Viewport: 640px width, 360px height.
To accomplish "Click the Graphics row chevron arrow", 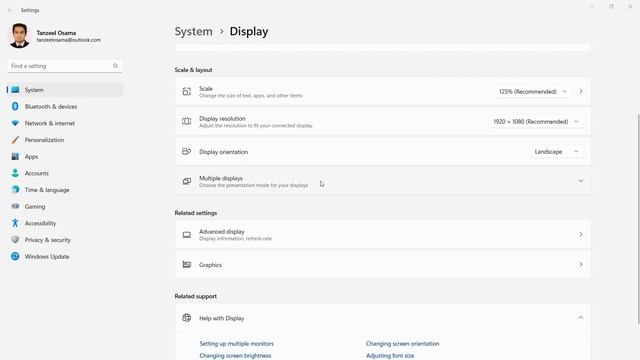I will point(581,264).
